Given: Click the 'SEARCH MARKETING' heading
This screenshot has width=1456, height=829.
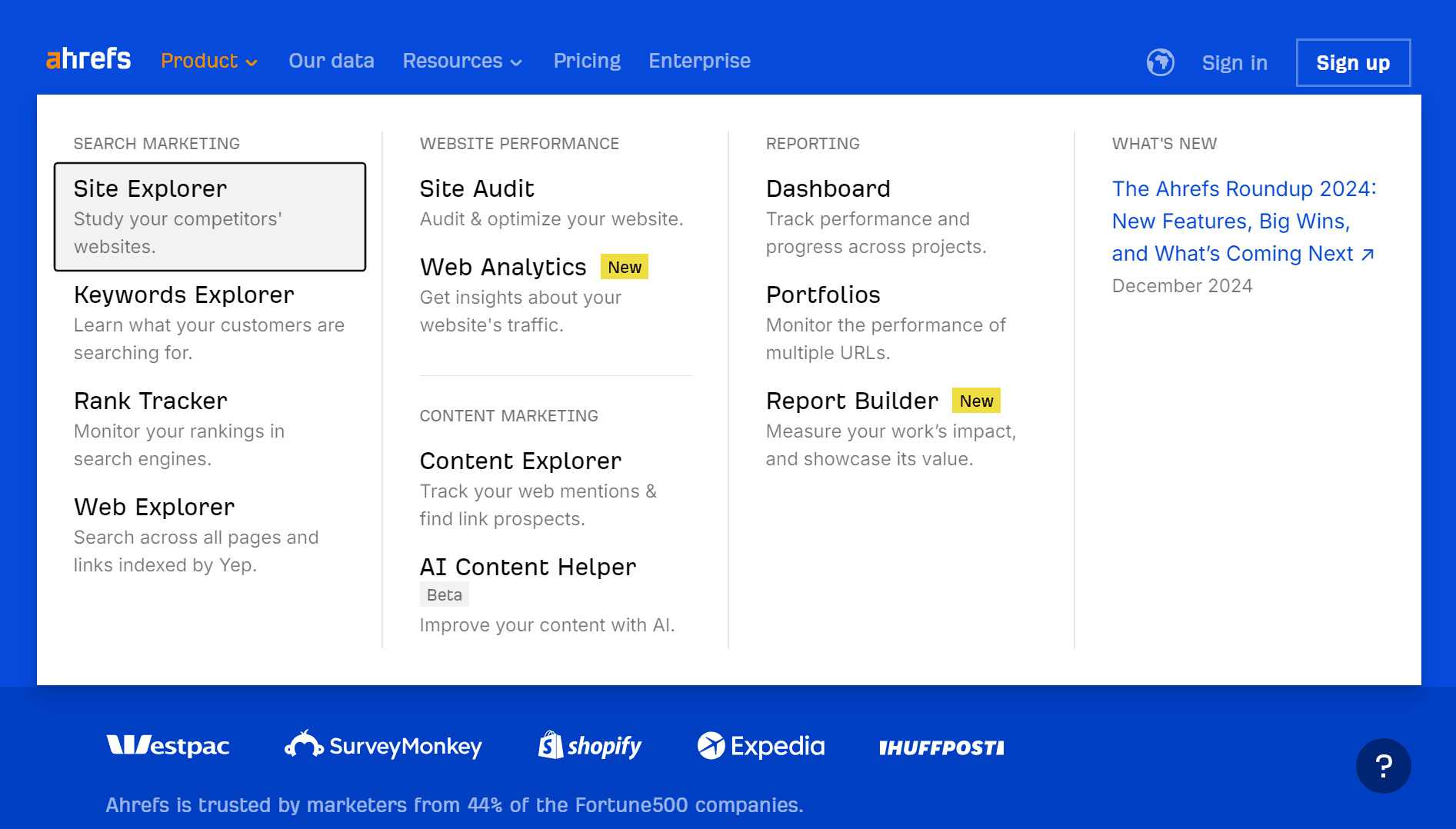Looking at the screenshot, I should 157,144.
